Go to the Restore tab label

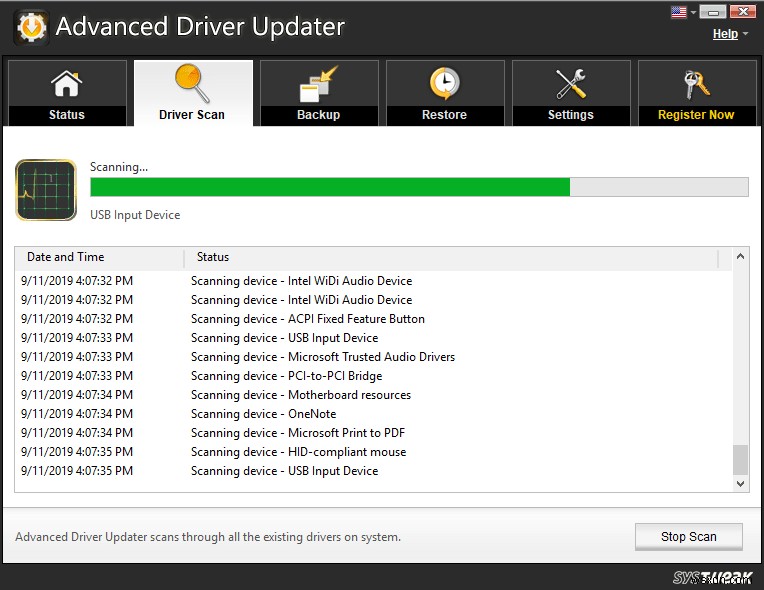click(444, 114)
